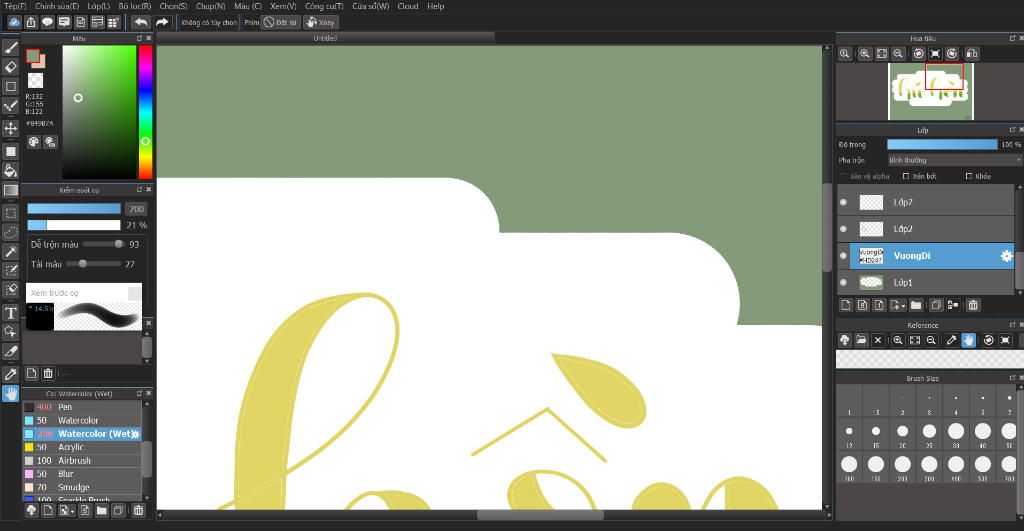Open the Tệp(F) menu
The image size is (1024, 531).
tap(15, 6)
